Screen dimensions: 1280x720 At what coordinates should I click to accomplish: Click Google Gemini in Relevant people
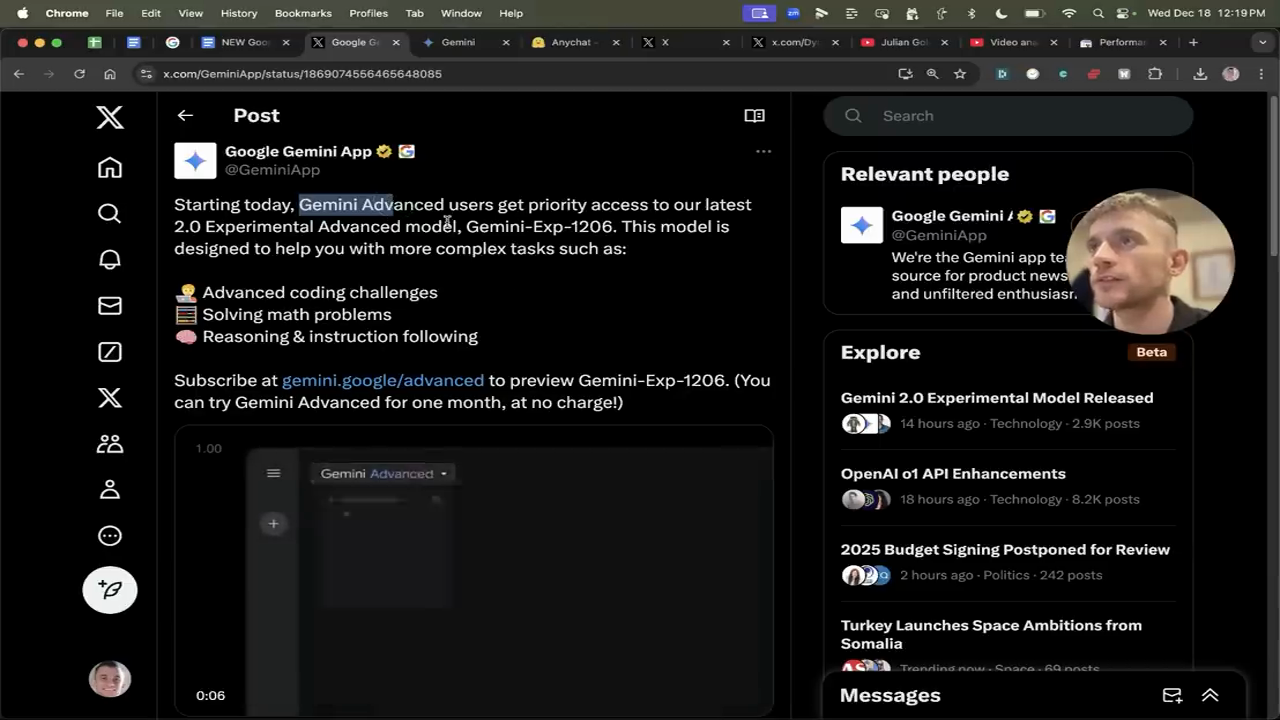pos(952,216)
